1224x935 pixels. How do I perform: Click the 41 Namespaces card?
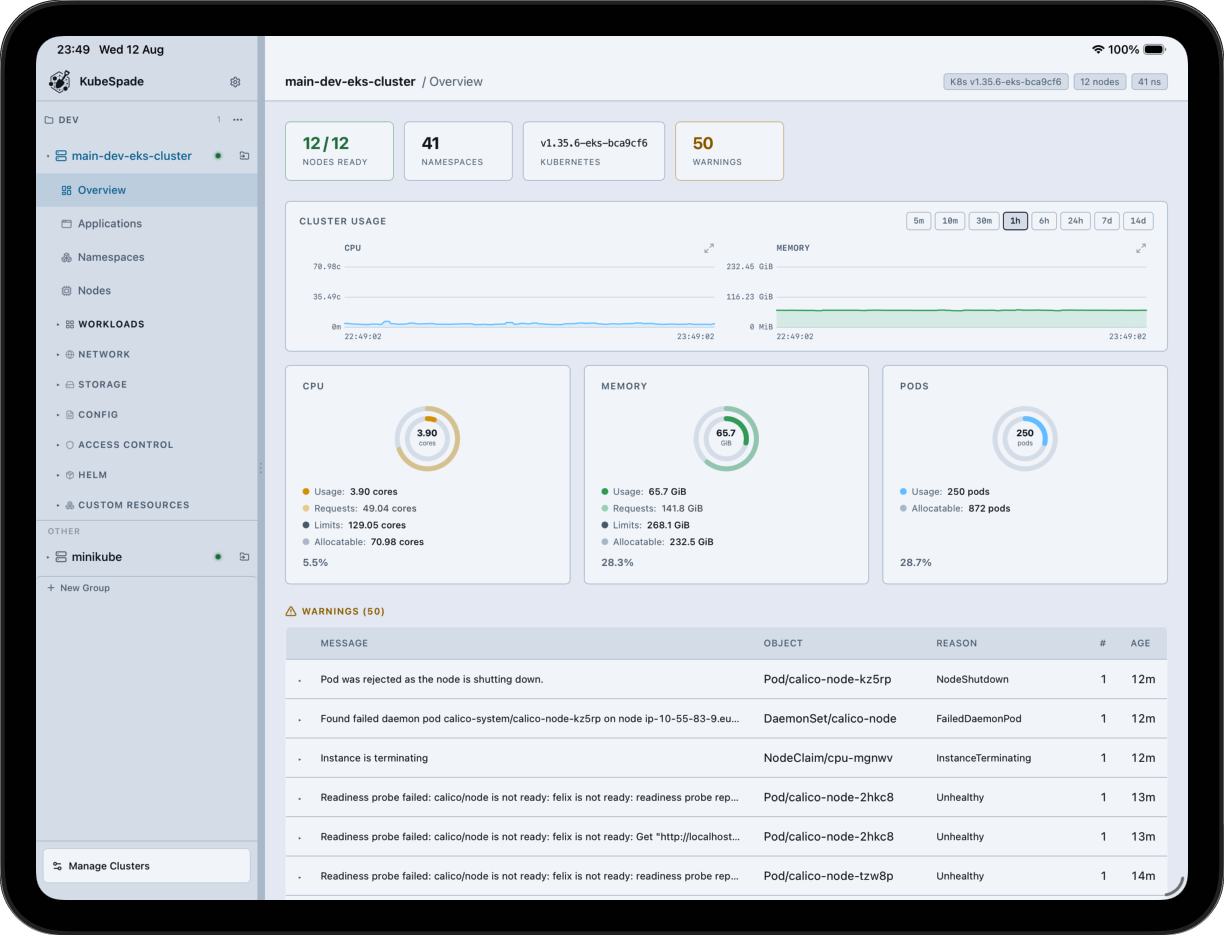458,151
